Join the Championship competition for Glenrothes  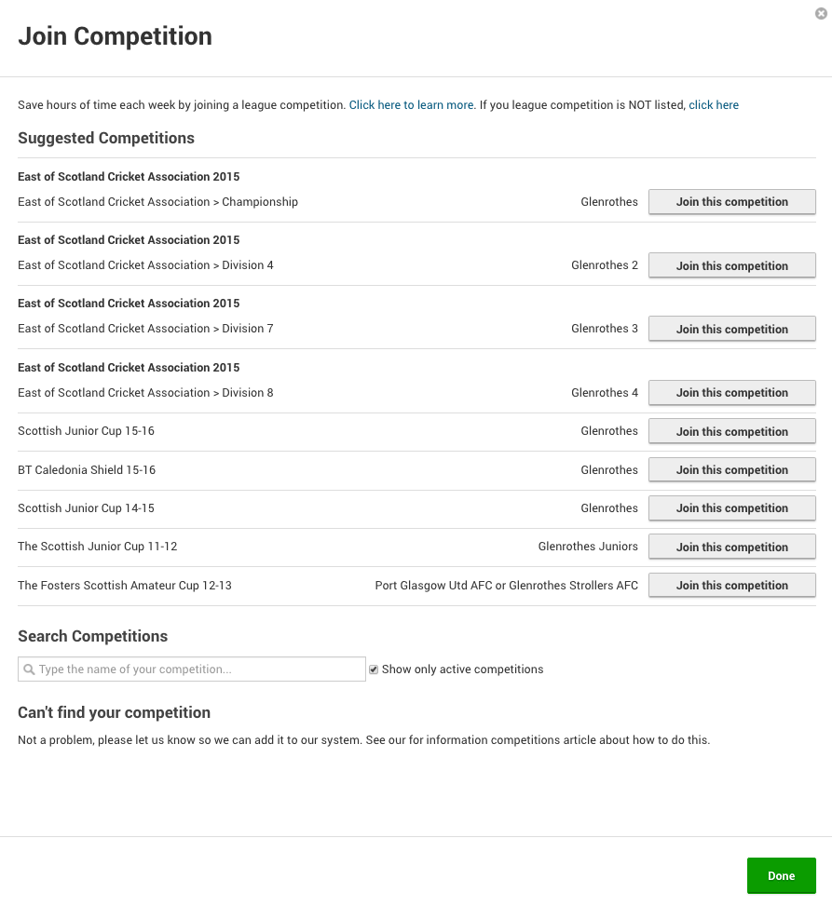[x=732, y=202]
